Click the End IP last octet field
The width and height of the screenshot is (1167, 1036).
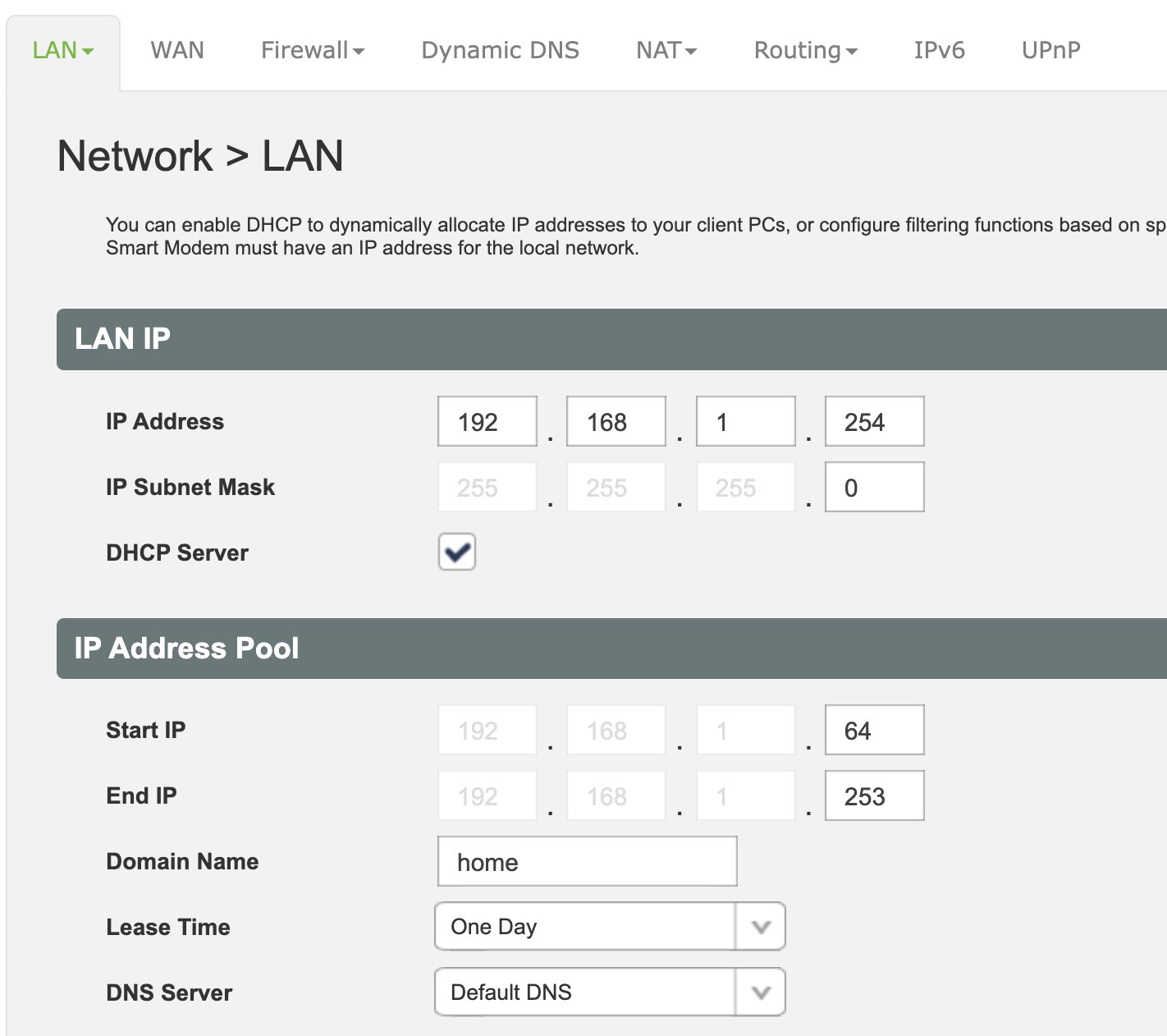(874, 796)
